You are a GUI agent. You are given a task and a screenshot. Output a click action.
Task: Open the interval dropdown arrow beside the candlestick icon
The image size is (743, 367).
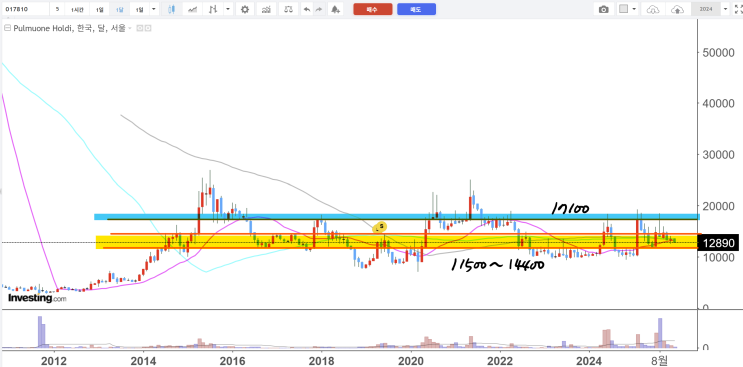pyautogui.click(x=154, y=9)
